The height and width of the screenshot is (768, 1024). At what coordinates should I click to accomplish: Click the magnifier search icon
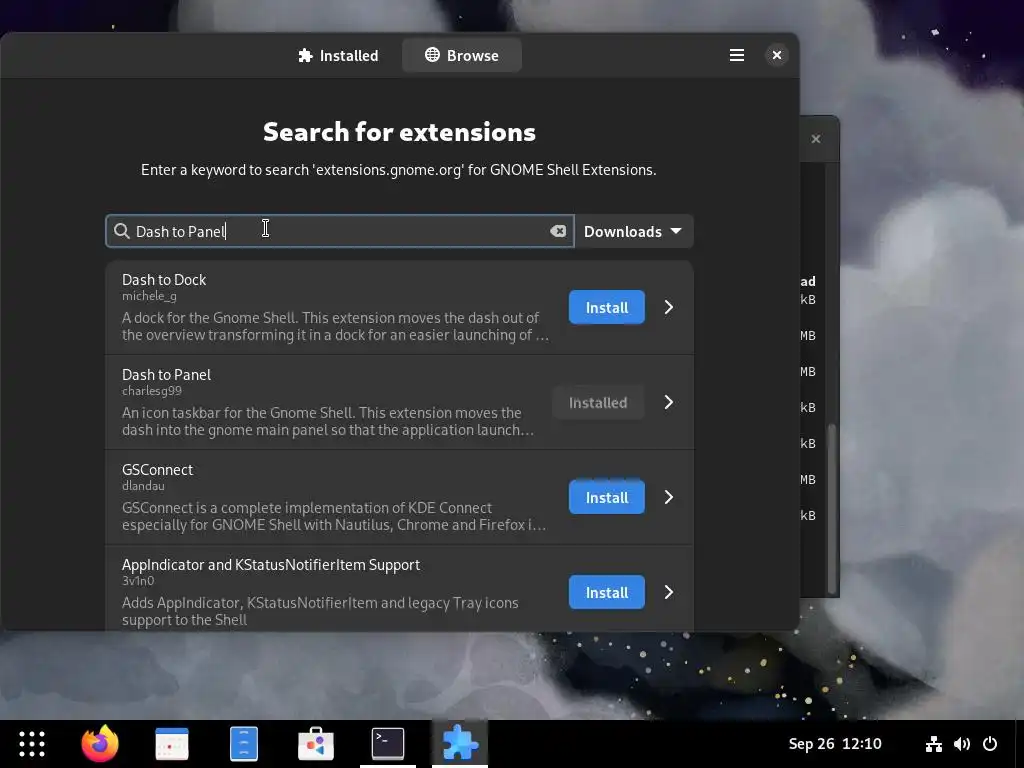121,231
